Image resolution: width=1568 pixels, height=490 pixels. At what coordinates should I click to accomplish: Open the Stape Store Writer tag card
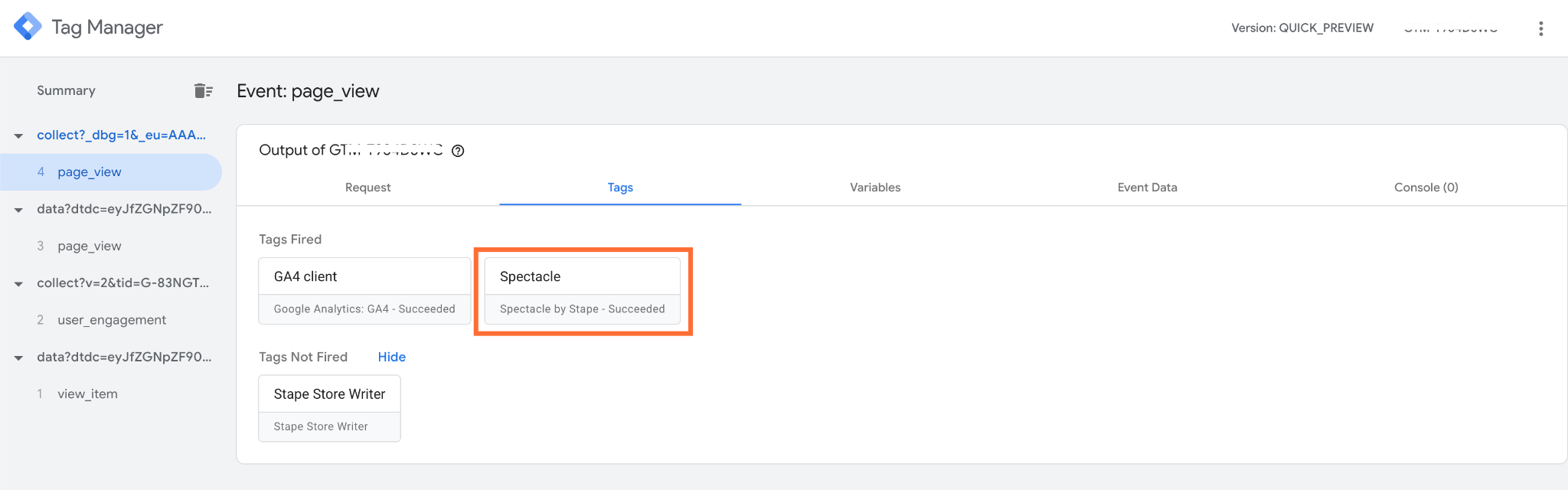pyautogui.click(x=329, y=408)
